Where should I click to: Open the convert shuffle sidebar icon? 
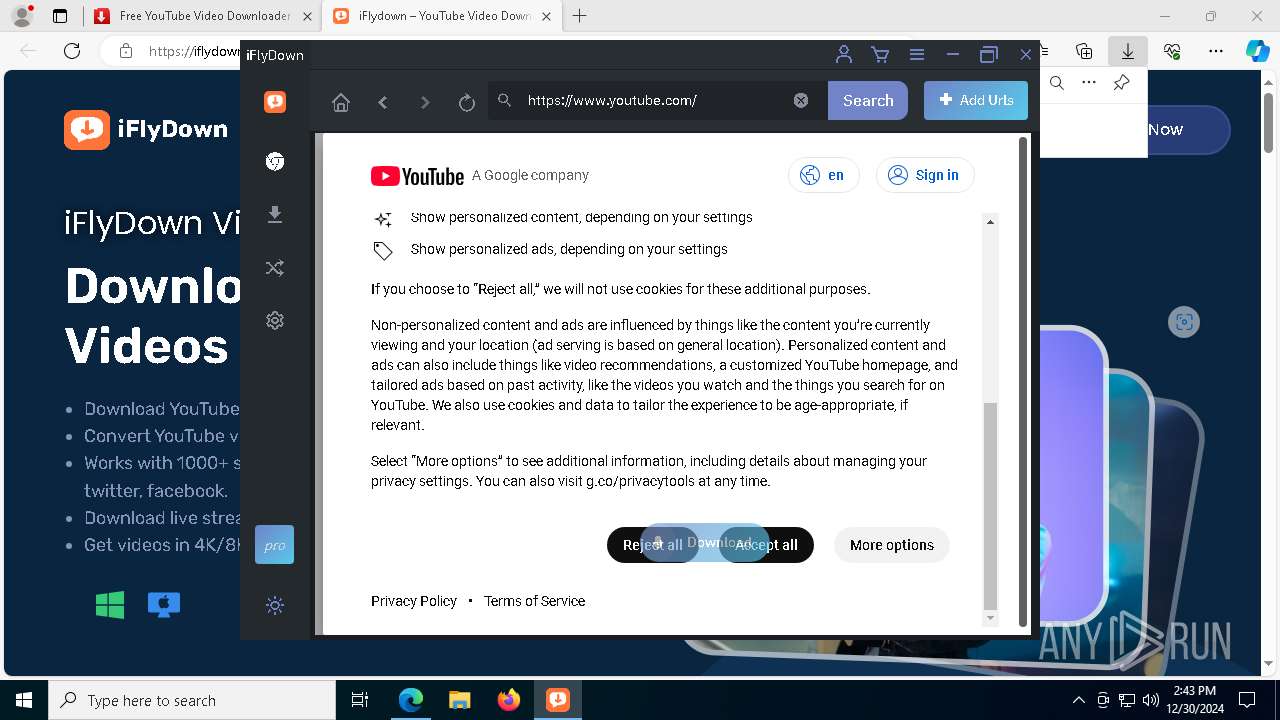click(275, 267)
